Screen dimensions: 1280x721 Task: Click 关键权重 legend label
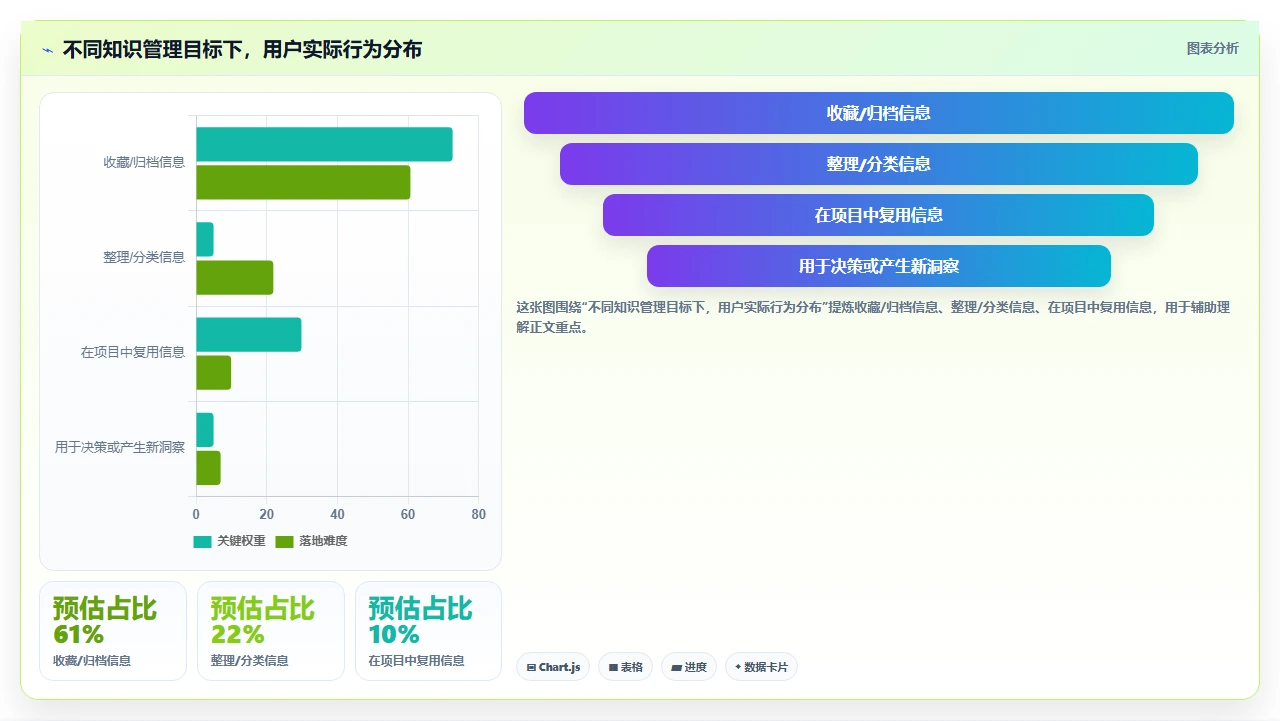(x=241, y=541)
